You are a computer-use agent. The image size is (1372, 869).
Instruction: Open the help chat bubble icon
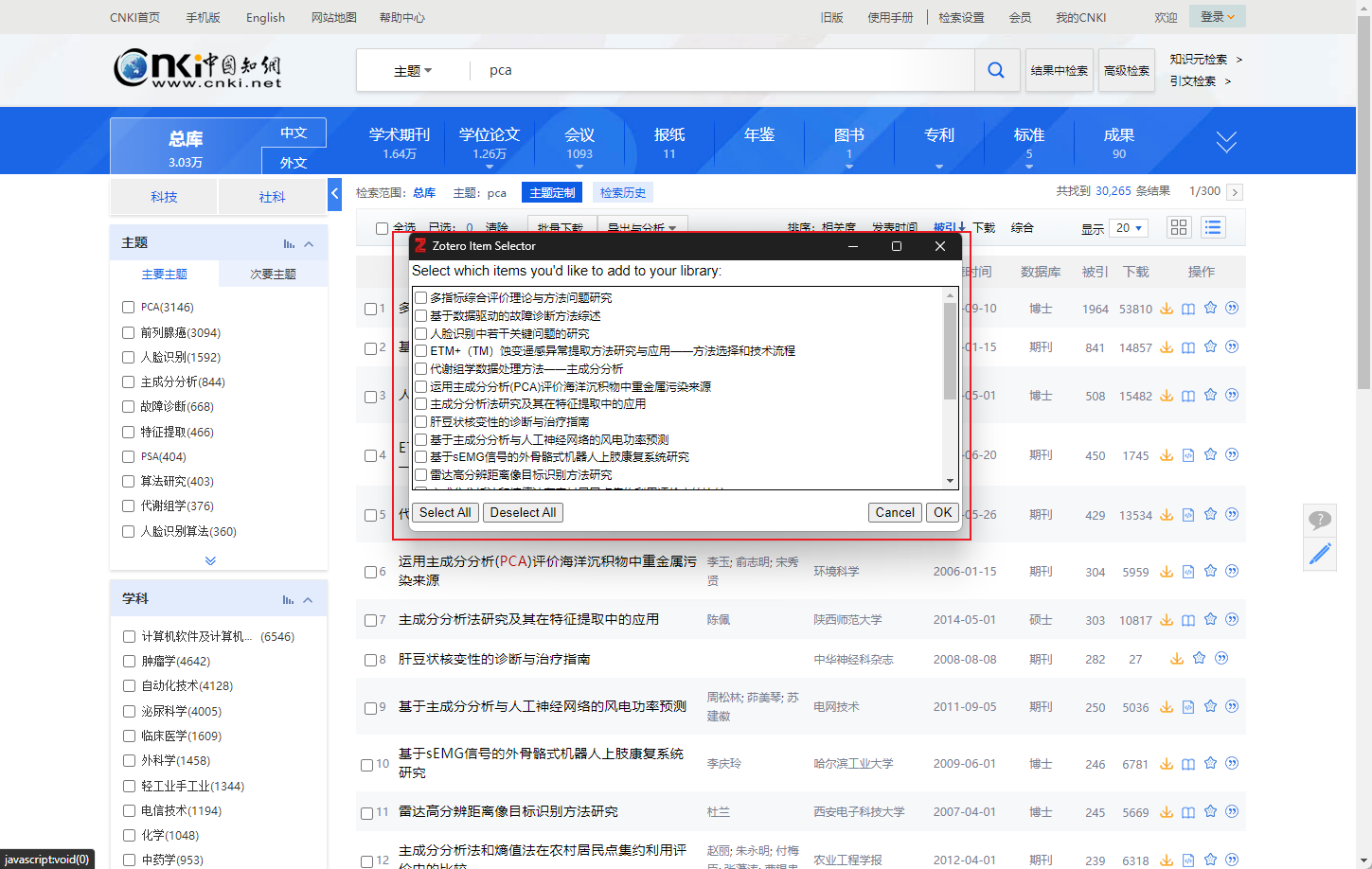point(1320,519)
